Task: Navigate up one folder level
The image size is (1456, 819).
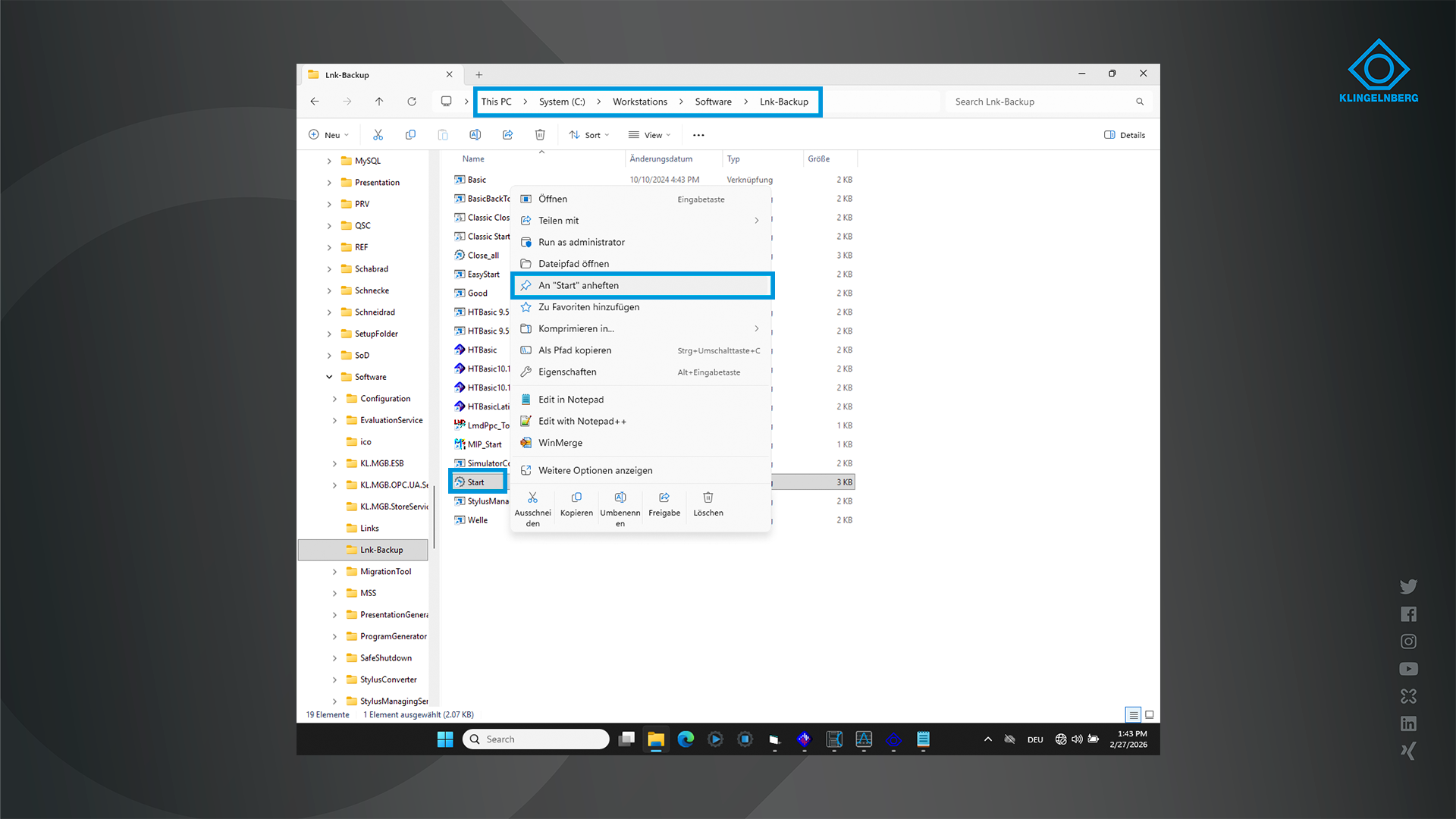Action: [x=379, y=102]
